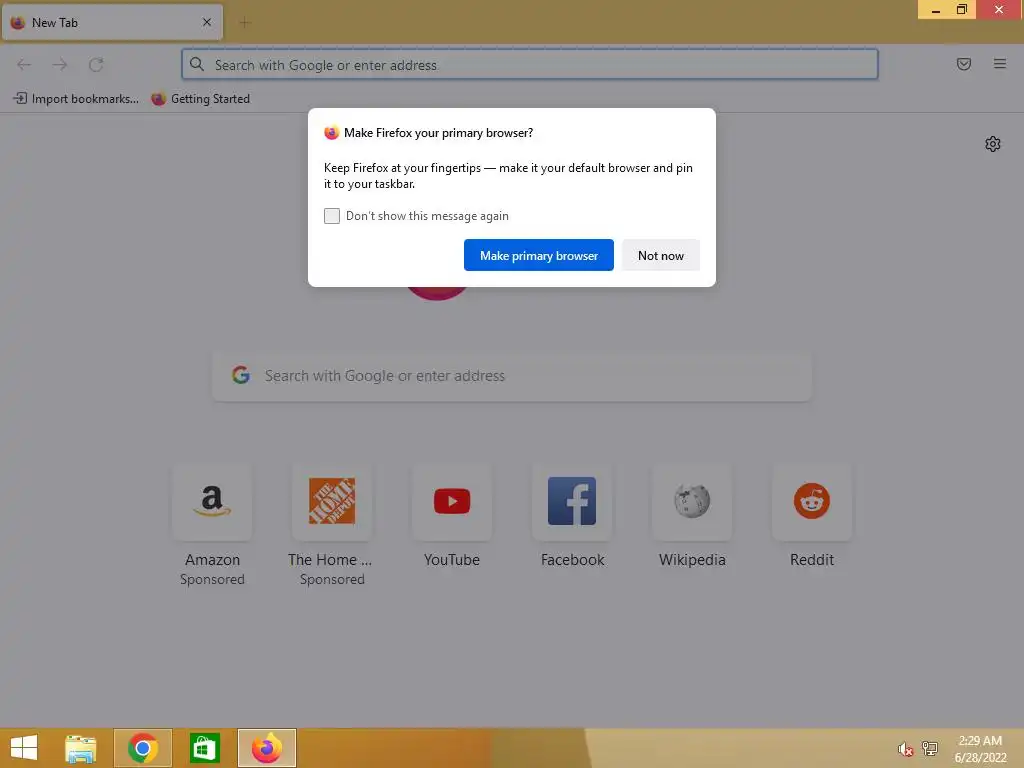Screen dimensions: 1024x768
Task: Click the Make primary browser button
Action: tap(539, 255)
